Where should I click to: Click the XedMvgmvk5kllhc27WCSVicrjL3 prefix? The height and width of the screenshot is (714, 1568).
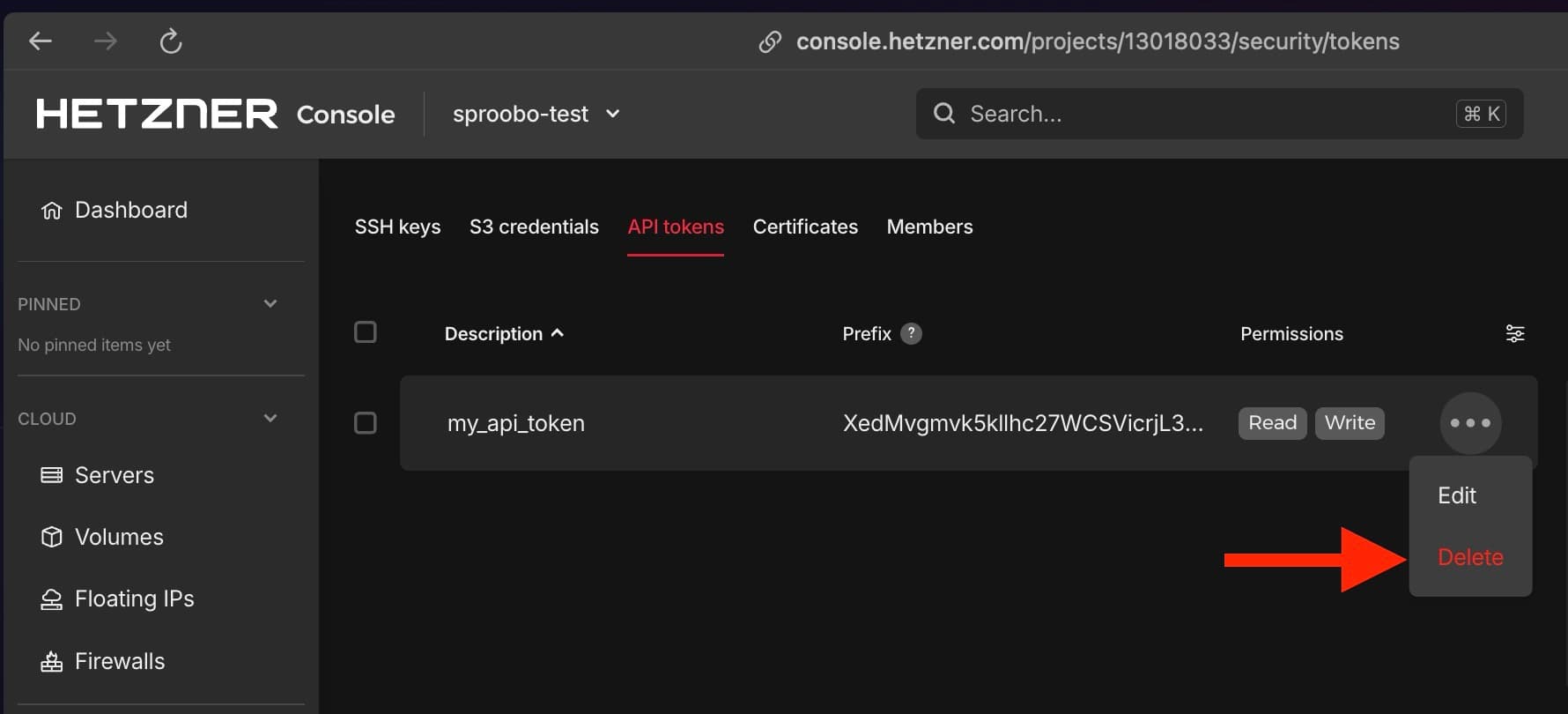[x=1023, y=423]
